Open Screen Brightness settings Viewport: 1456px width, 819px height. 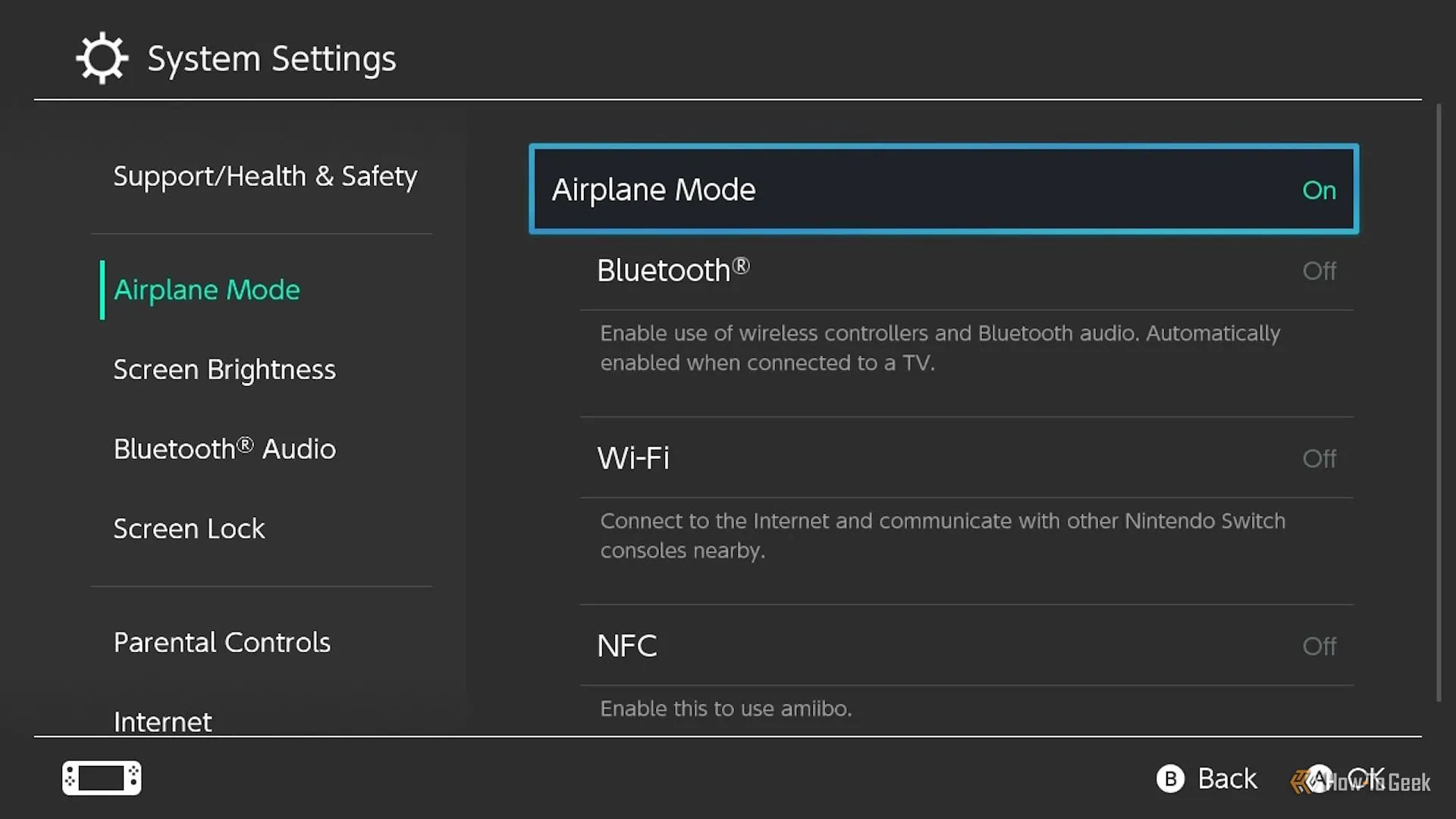[x=224, y=370]
